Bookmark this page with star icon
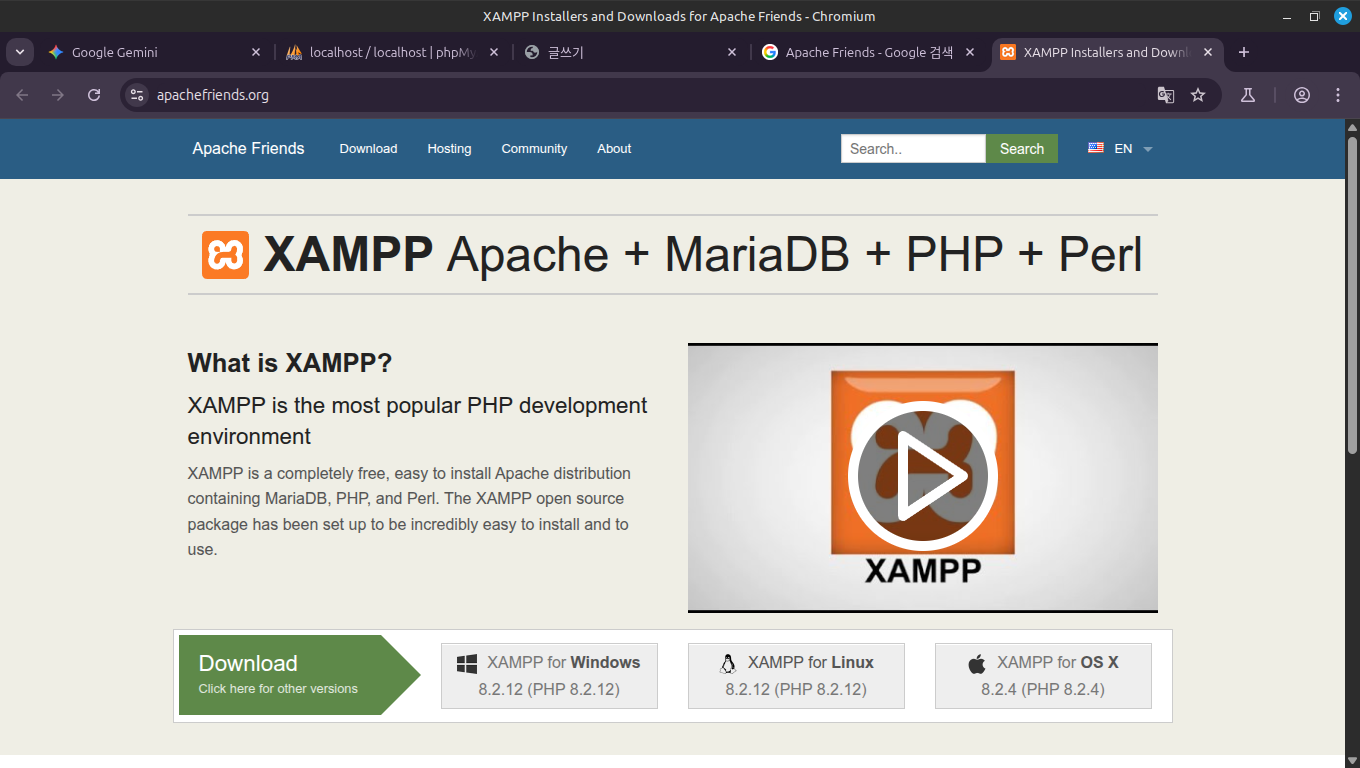Viewport: 1360px width, 768px height. click(x=1198, y=95)
